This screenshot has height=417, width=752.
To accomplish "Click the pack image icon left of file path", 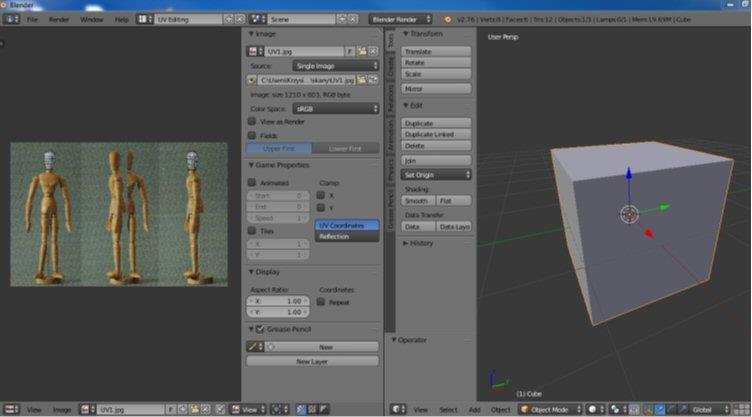I will (x=252, y=80).
